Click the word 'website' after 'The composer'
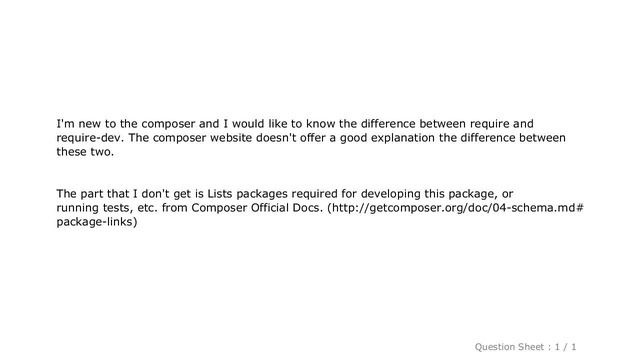Viewport: 640px width, 360px height. point(231,138)
